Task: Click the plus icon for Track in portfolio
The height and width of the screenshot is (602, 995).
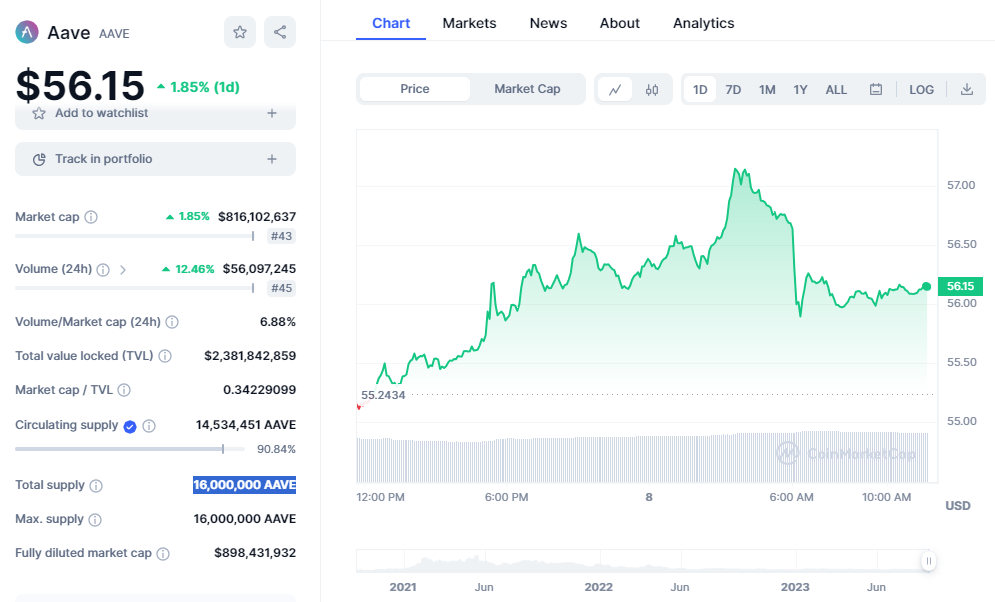Action: [272, 159]
